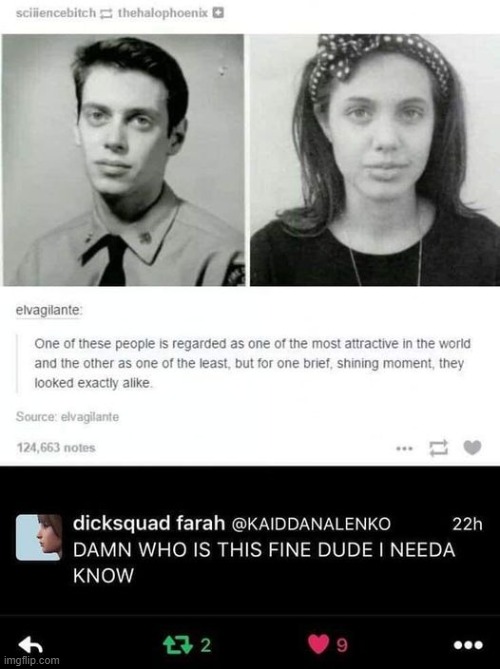Open the tweet's more options dots

(x=468, y=645)
